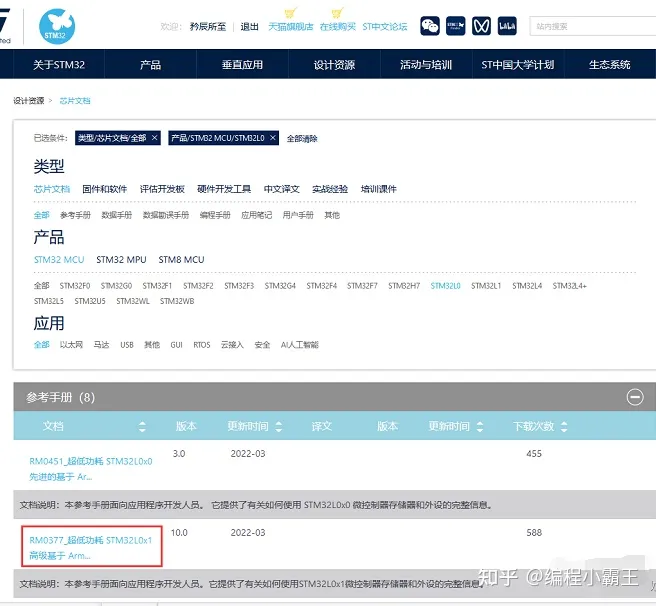Open the RM0451 STM32L0x0 reference manual
Viewport: 656px width, 606px height.
[91, 469]
